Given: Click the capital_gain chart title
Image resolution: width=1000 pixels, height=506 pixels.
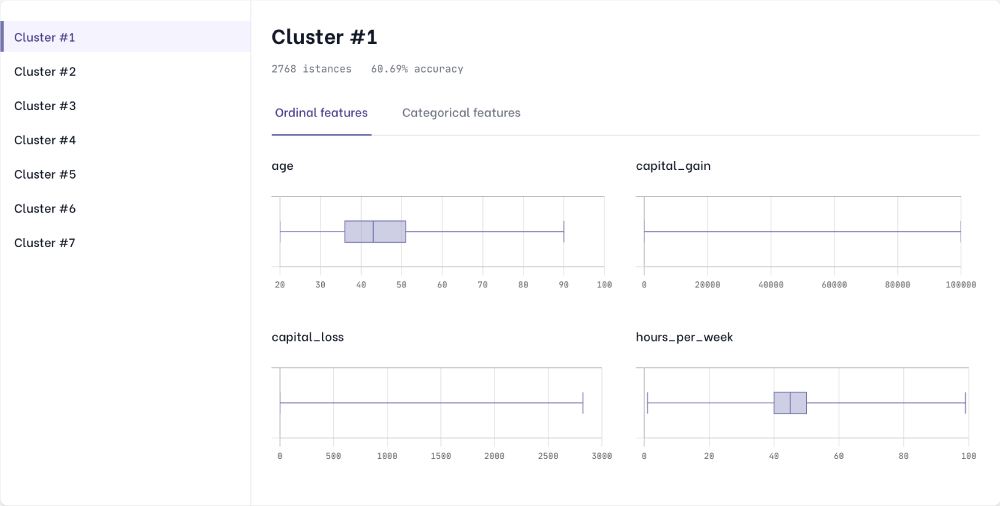Looking at the screenshot, I should coord(673,166).
